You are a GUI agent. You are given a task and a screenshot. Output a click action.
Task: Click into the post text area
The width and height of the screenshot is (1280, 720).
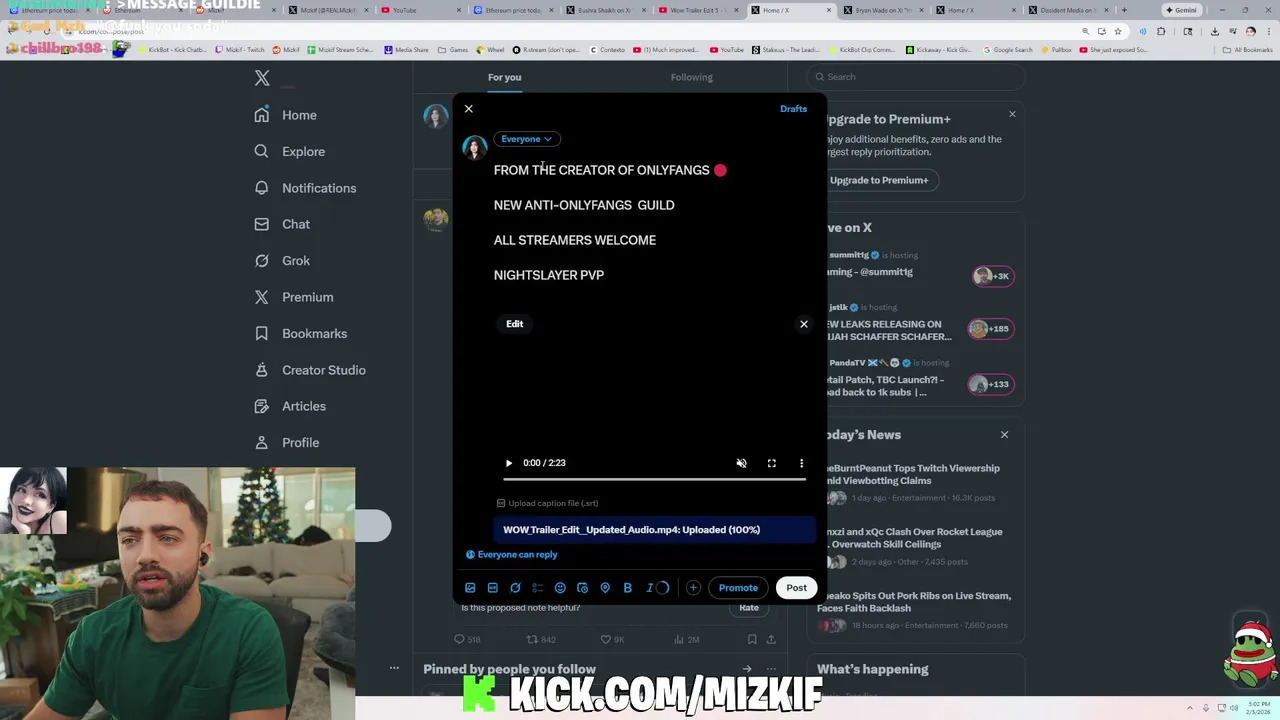tap(652, 222)
